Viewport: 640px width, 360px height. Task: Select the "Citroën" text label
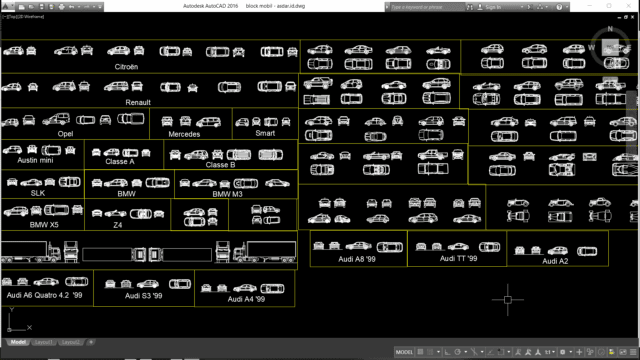coord(126,67)
